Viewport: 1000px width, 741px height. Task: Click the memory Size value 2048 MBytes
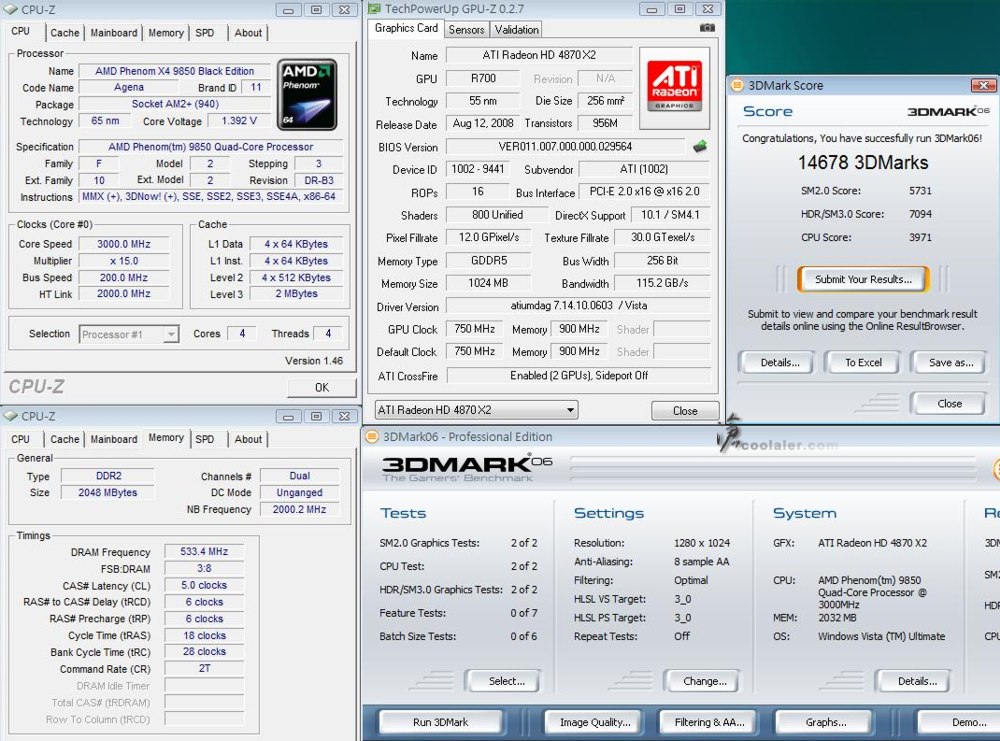[x=107, y=492]
